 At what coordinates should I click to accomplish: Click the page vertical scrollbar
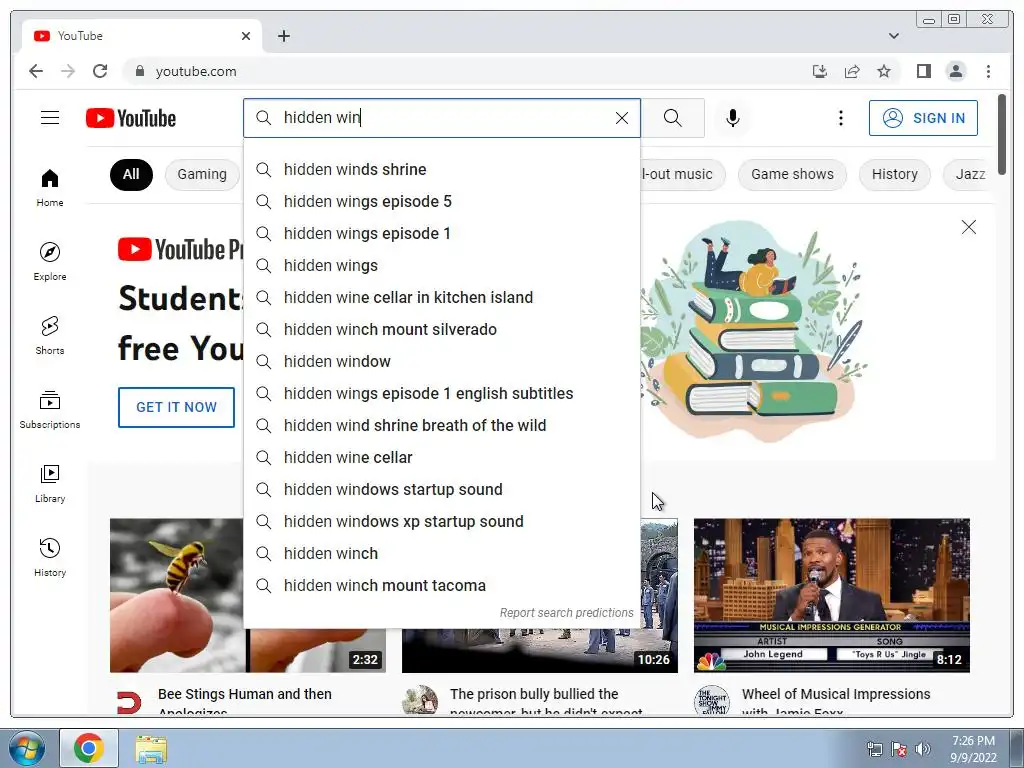[x=1002, y=134]
